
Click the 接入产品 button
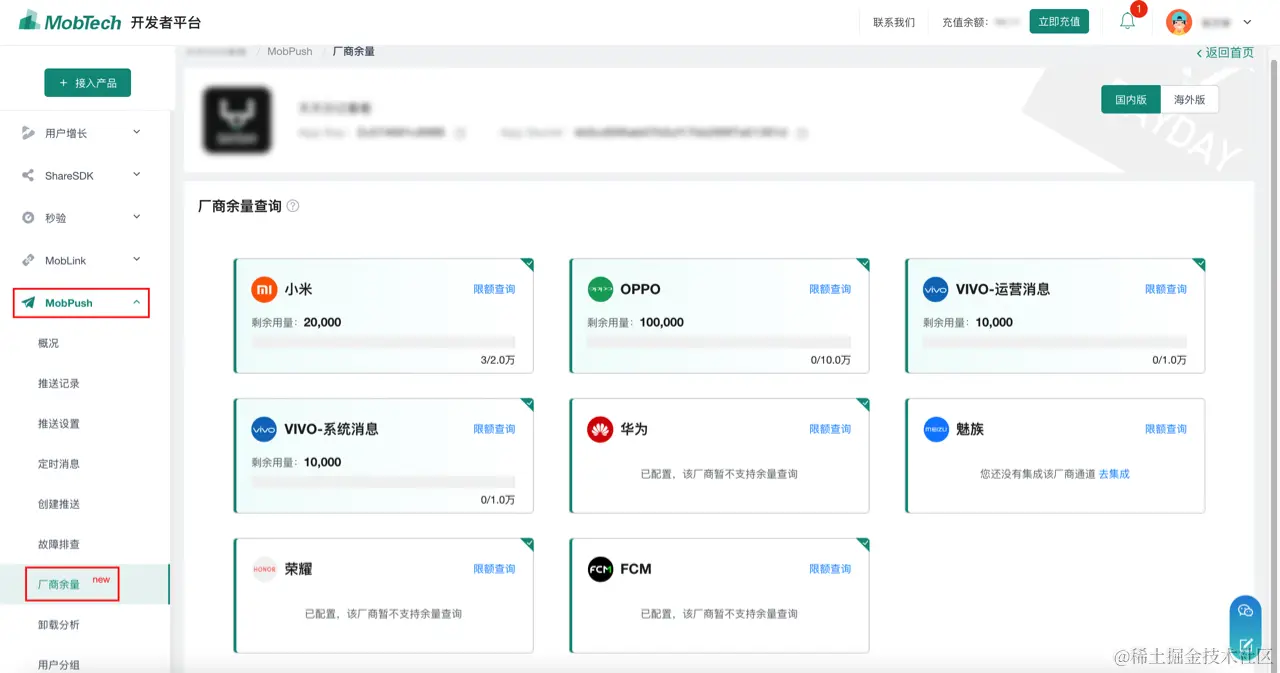(88, 83)
